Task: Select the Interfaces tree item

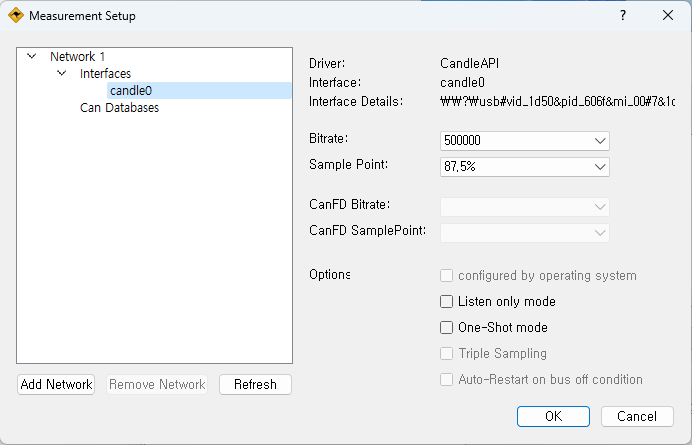Action: coord(105,73)
